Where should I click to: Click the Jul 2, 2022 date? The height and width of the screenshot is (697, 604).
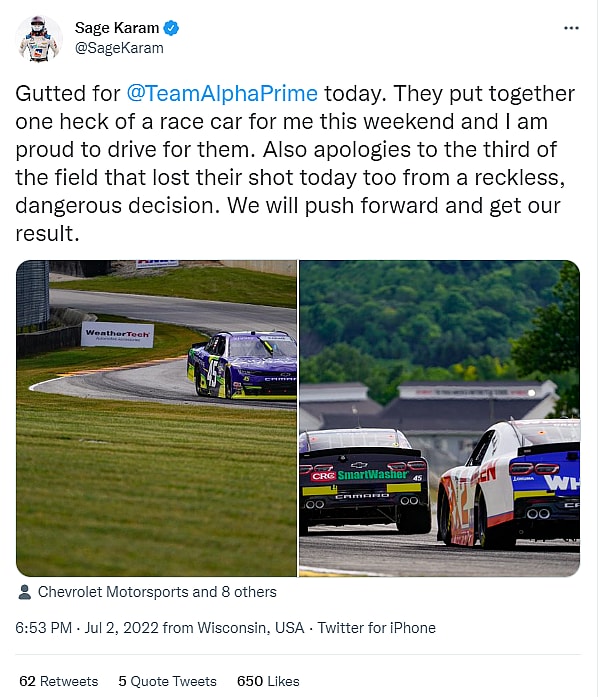point(121,628)
